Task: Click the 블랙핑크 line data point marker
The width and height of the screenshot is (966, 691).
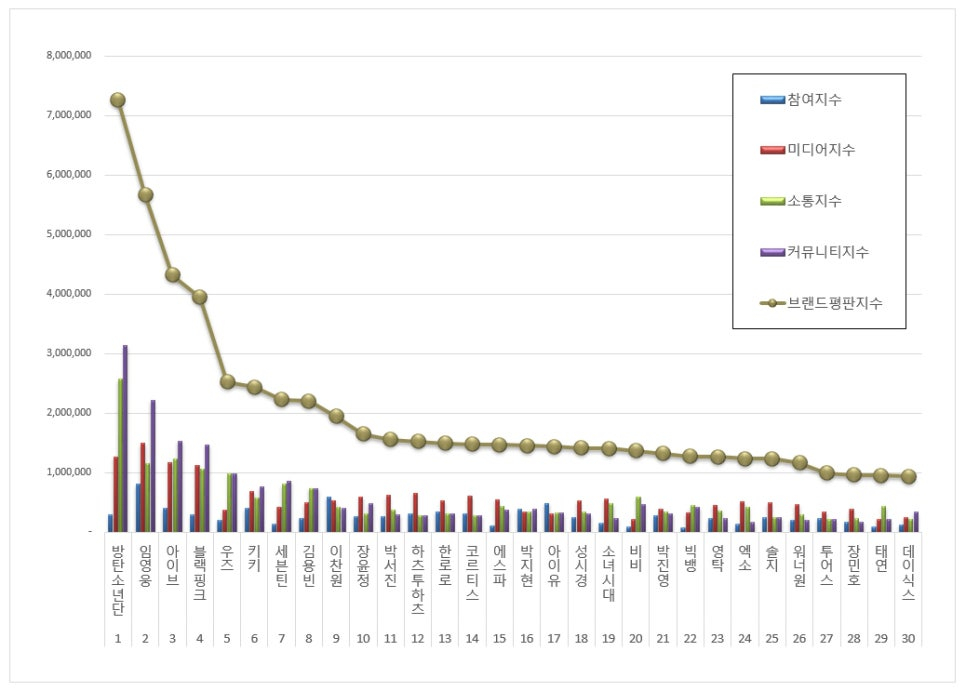Action: click(x=200, y=297)
